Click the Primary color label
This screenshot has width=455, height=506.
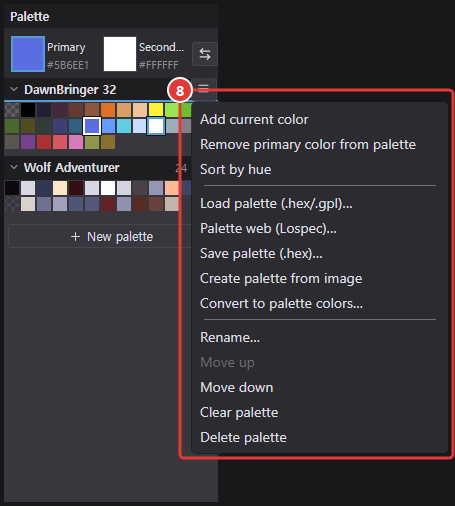tap(66, 47)
